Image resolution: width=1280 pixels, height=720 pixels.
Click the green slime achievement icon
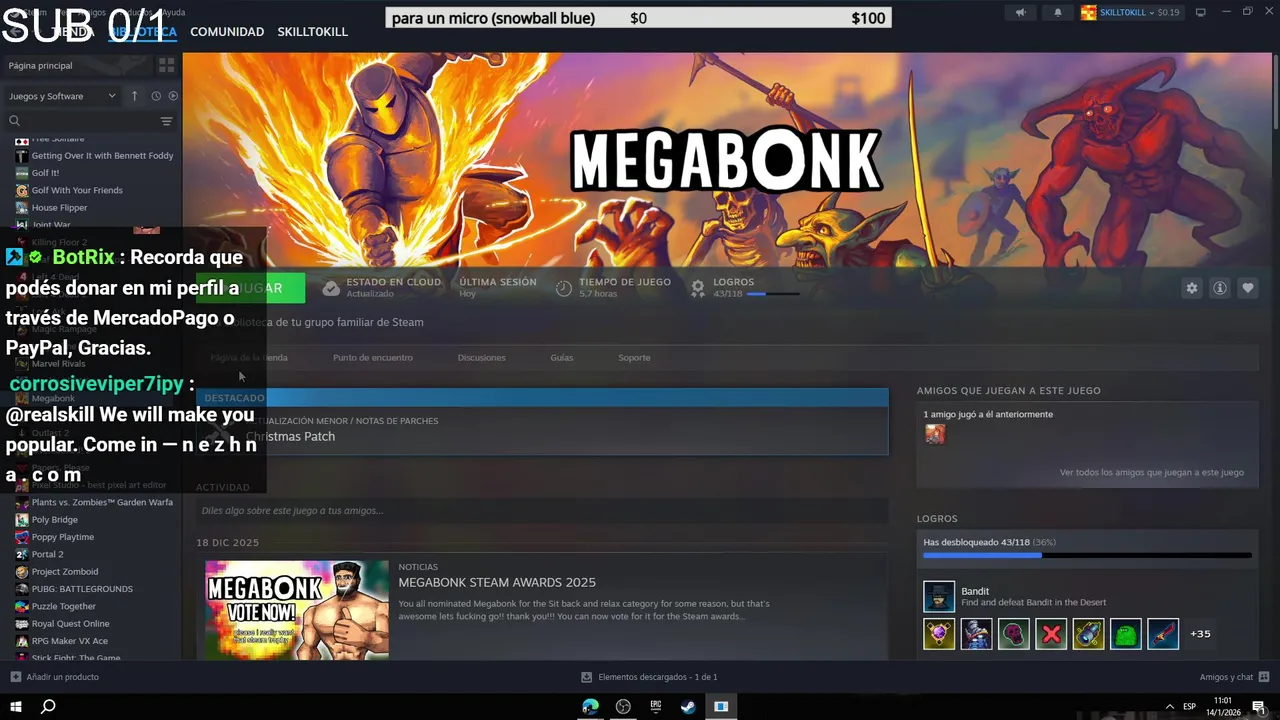(1126, 634)
